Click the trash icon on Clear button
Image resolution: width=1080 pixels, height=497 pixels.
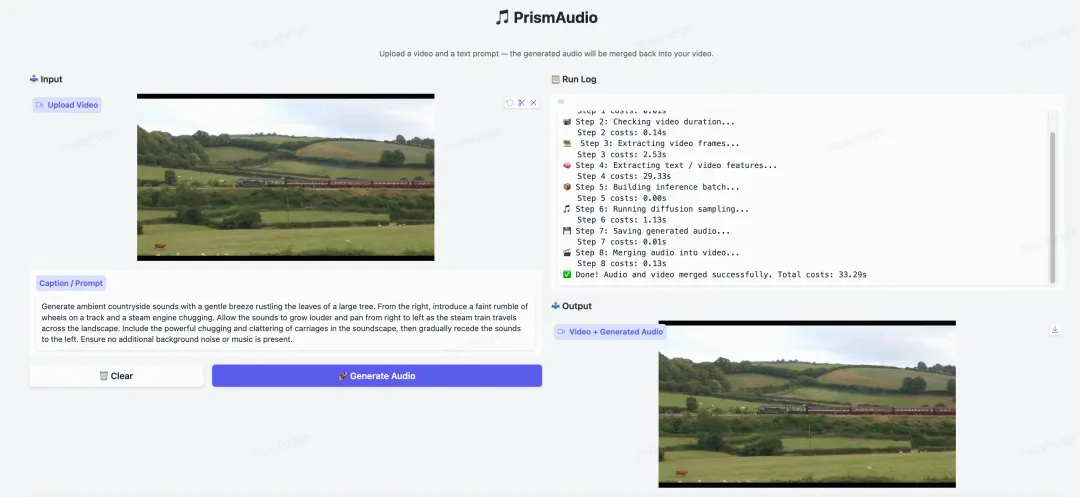[x=104, y=376]
